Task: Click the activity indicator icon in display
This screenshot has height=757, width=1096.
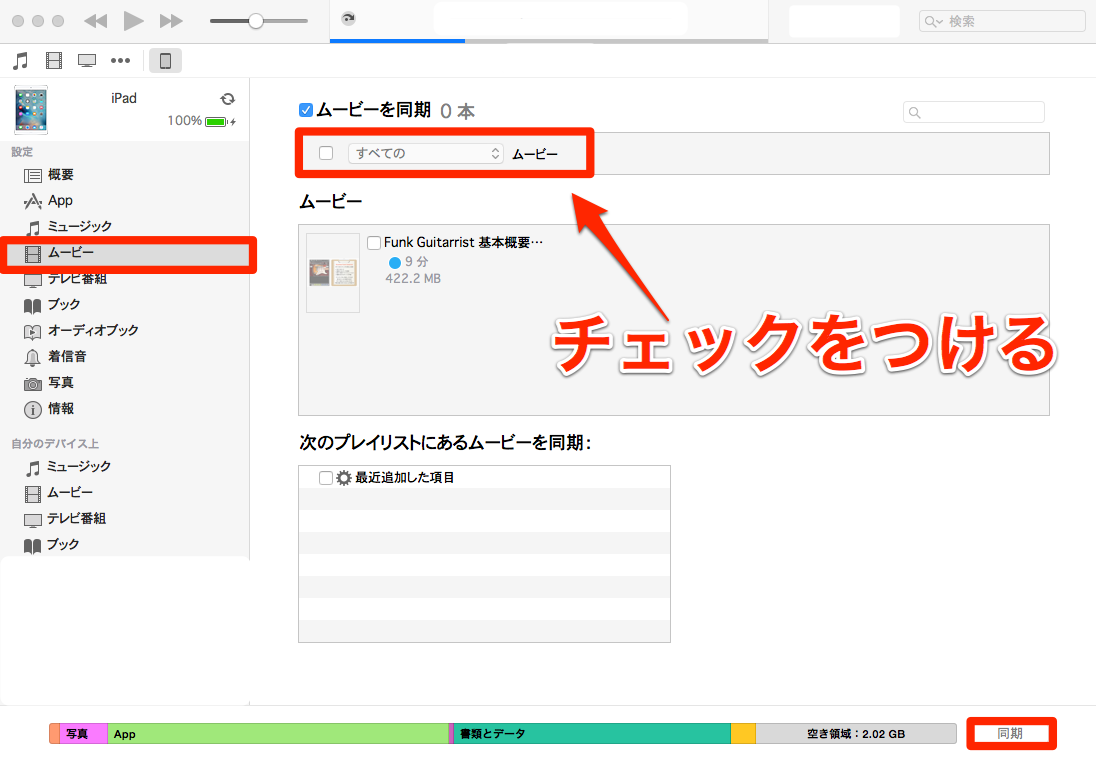Action: tap(348, 19)
